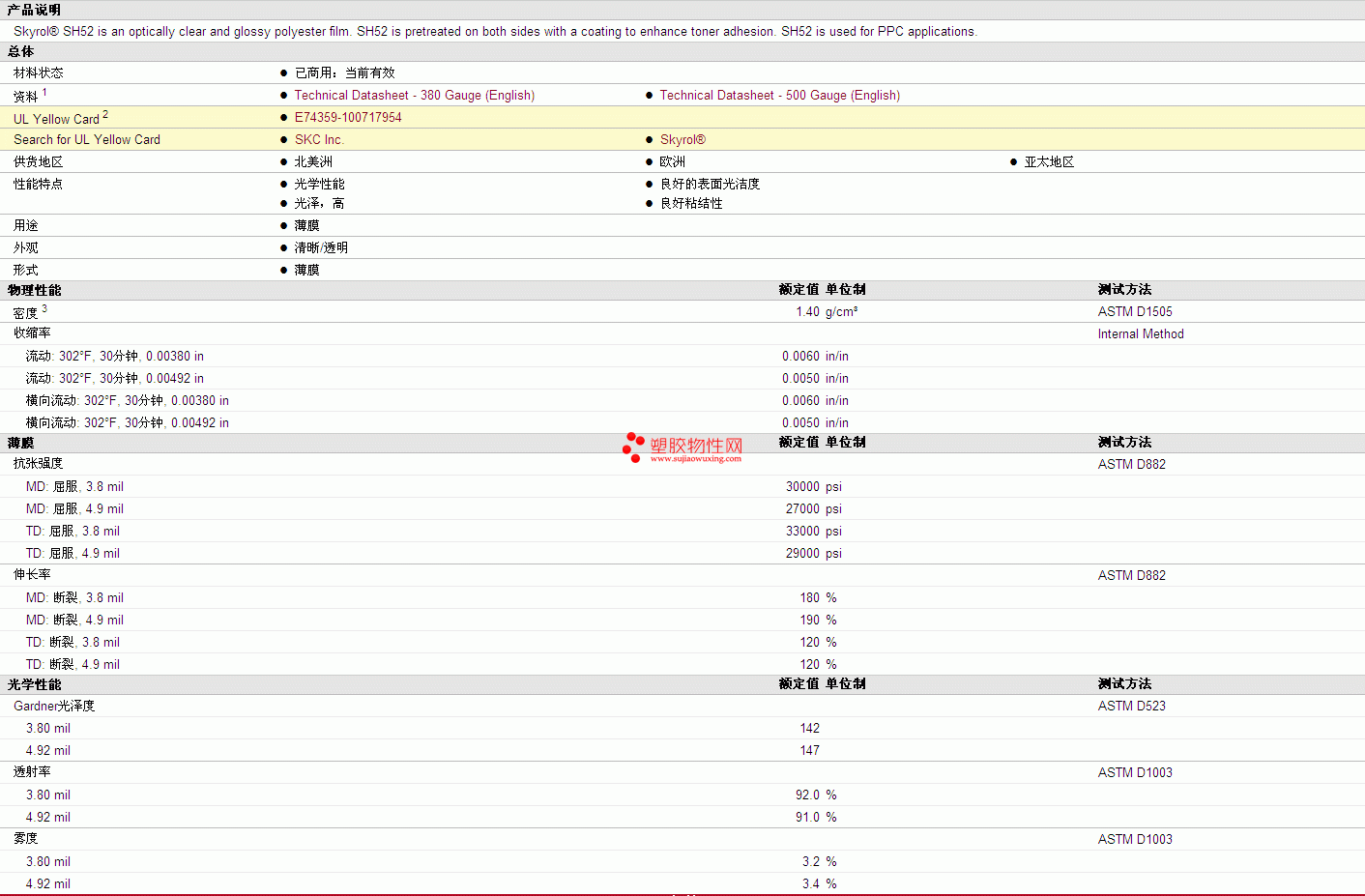This screenshot has width=1365, height=896.
Task: Click the ASTM D1505 test method
Action: pyautogui.click(x=1135, y=311)
